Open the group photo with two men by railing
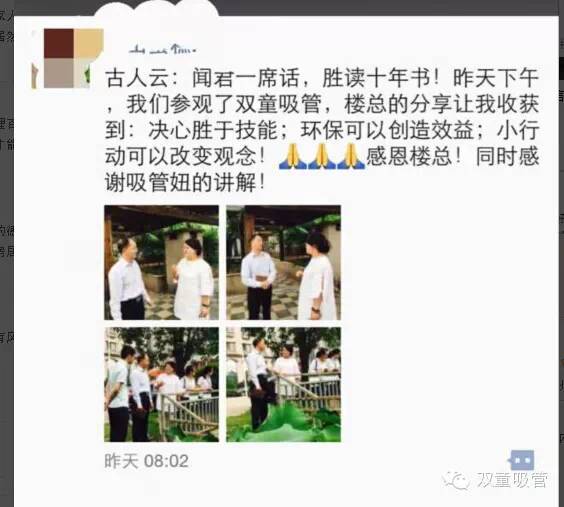Viewport: 564px width, 507px height. pos(162,384)
